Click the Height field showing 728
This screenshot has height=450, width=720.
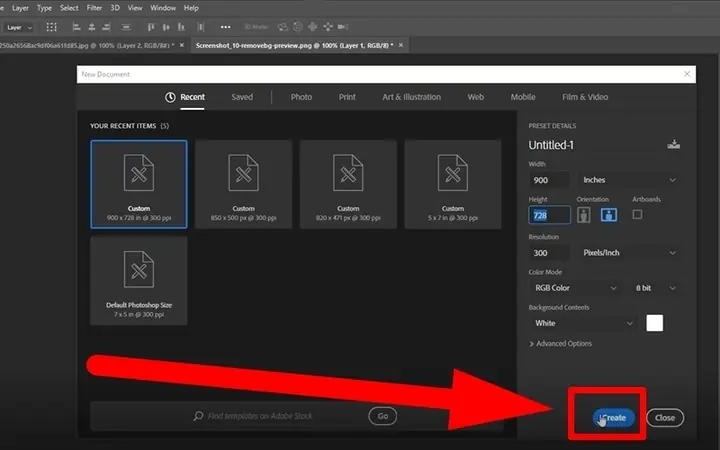549,215
